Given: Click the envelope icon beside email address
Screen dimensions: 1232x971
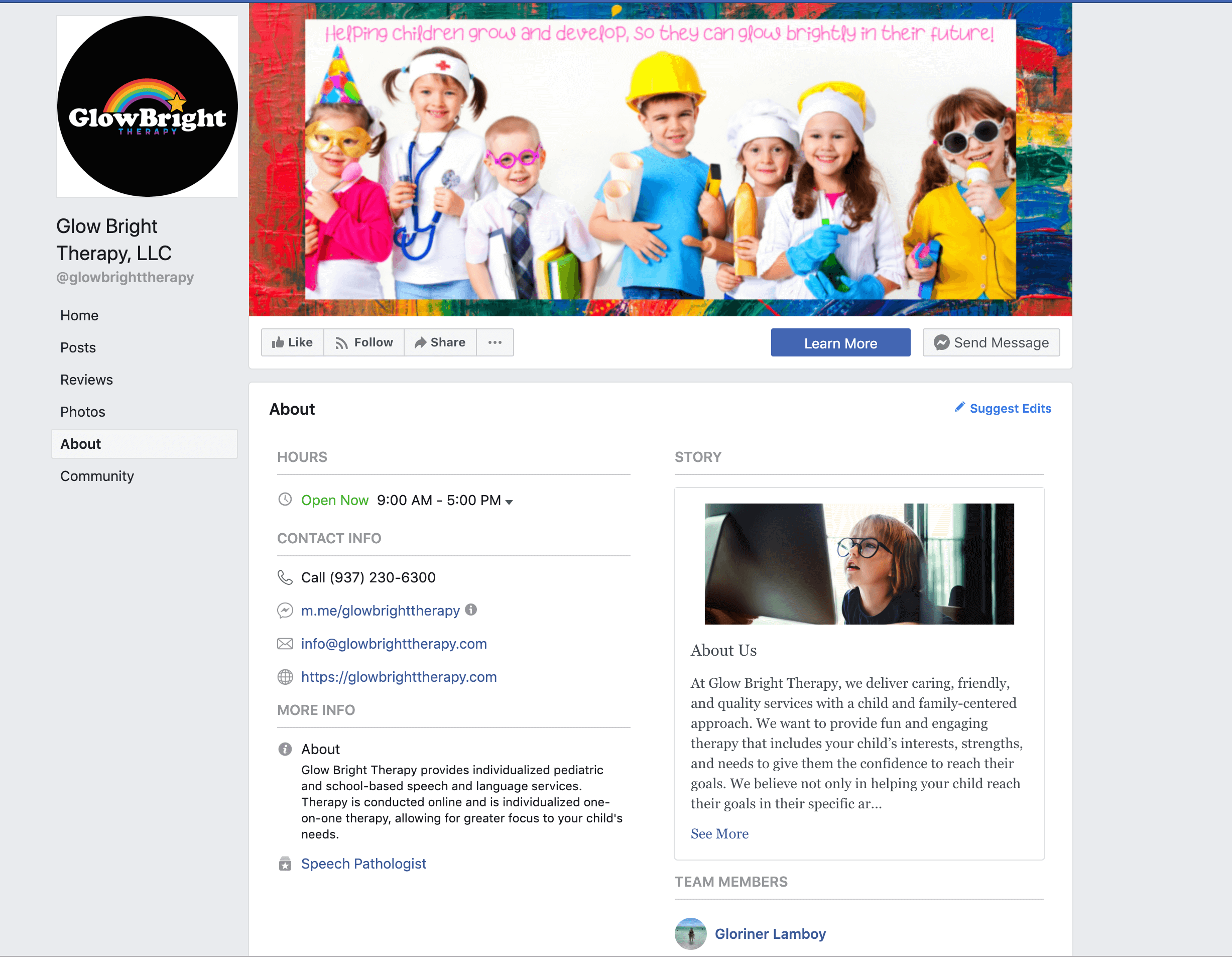Looking at the screenshot, I should click(x=285, y=644).
